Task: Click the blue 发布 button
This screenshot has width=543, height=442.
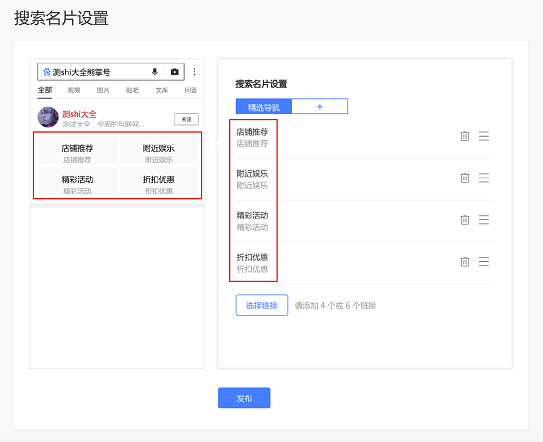Action: click(x=244, y=398)
